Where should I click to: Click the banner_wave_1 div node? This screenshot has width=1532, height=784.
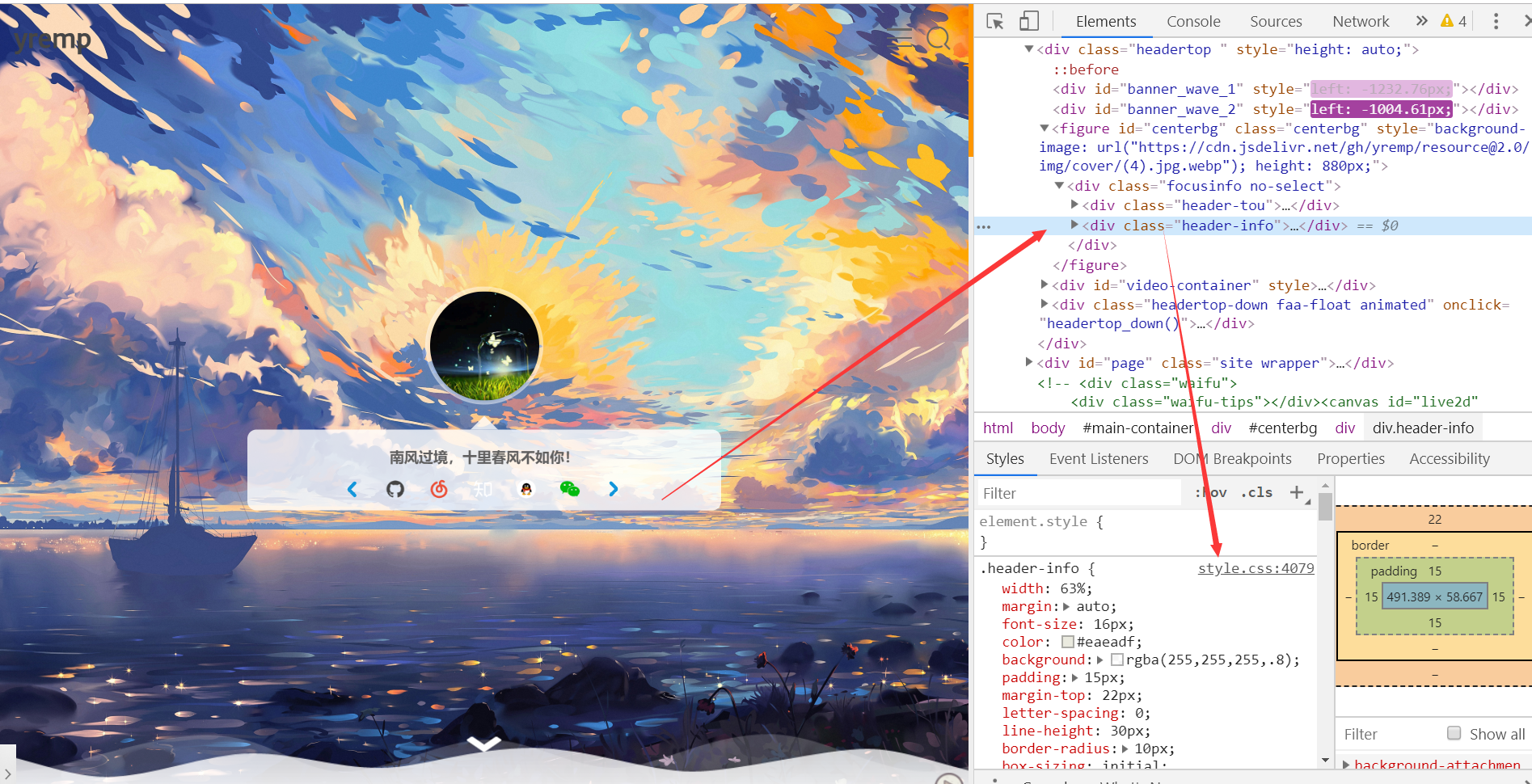pos(1285,89)
